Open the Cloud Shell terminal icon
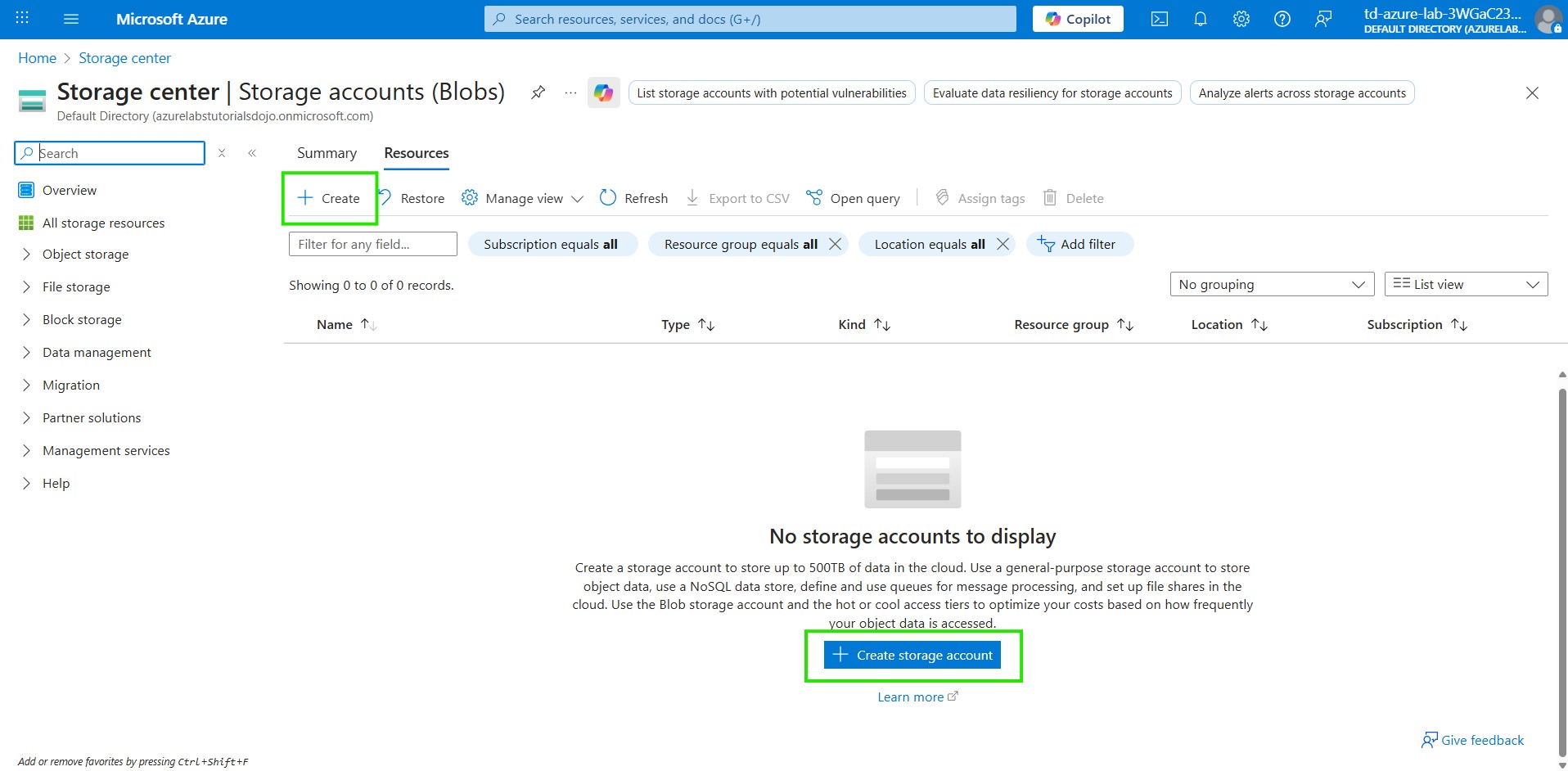 tap(1159, 19)
